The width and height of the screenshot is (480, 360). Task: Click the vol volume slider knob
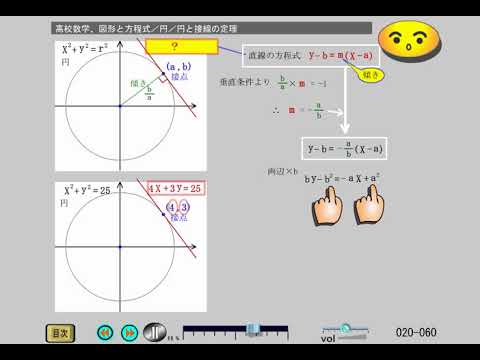pos(346,329)
